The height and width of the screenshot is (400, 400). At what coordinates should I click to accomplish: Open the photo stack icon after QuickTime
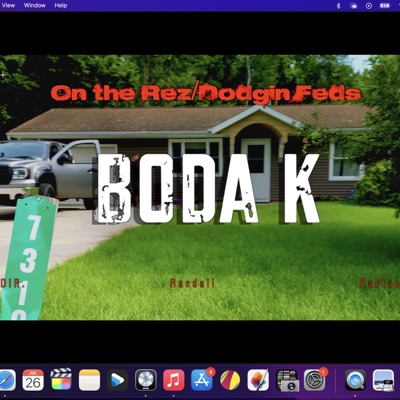click(x=383, y=380)
